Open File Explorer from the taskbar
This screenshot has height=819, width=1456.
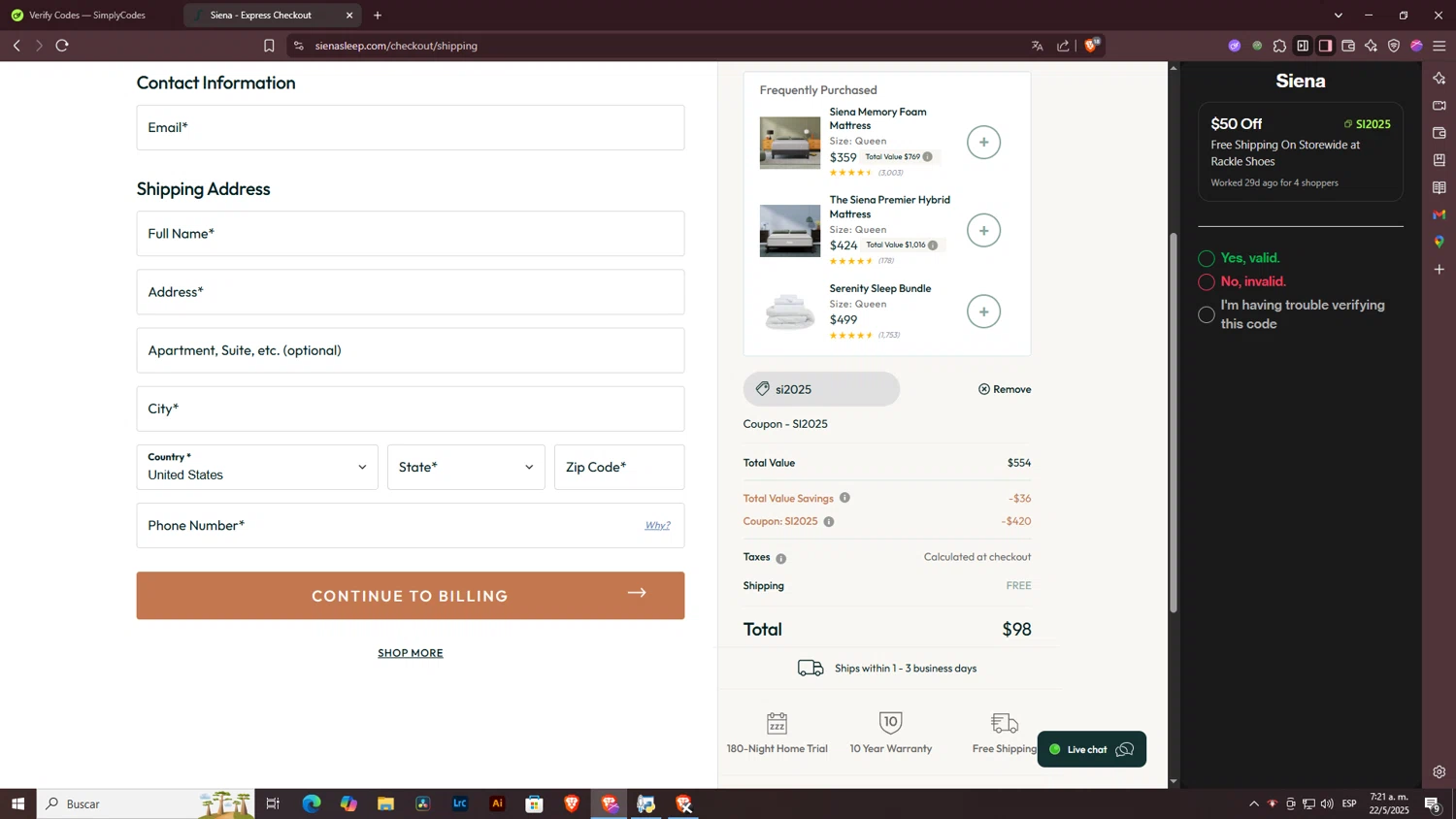[385, 803]
